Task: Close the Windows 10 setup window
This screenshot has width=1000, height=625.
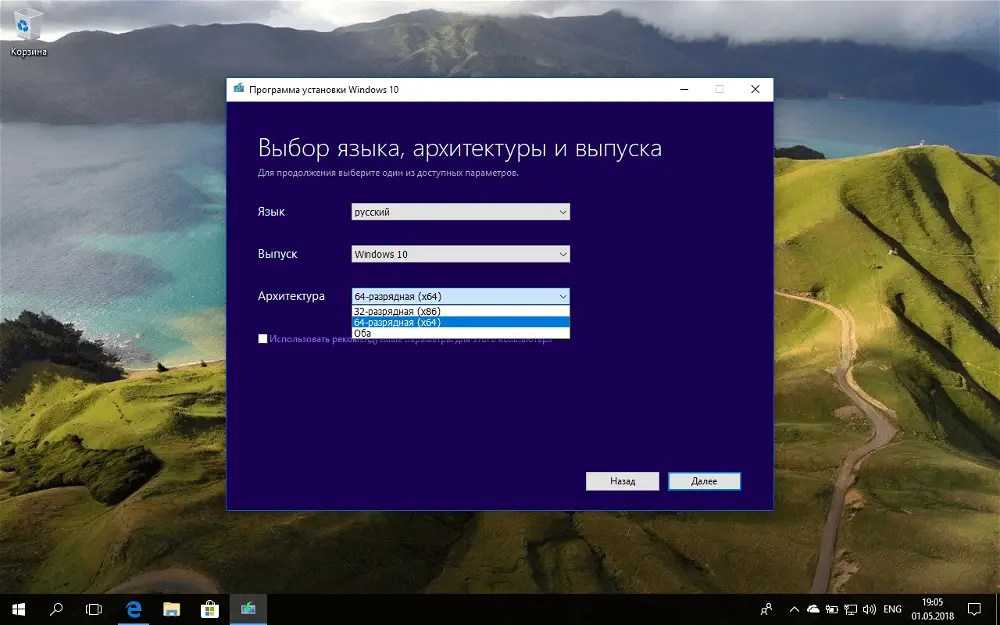Action: click(755, 89)
